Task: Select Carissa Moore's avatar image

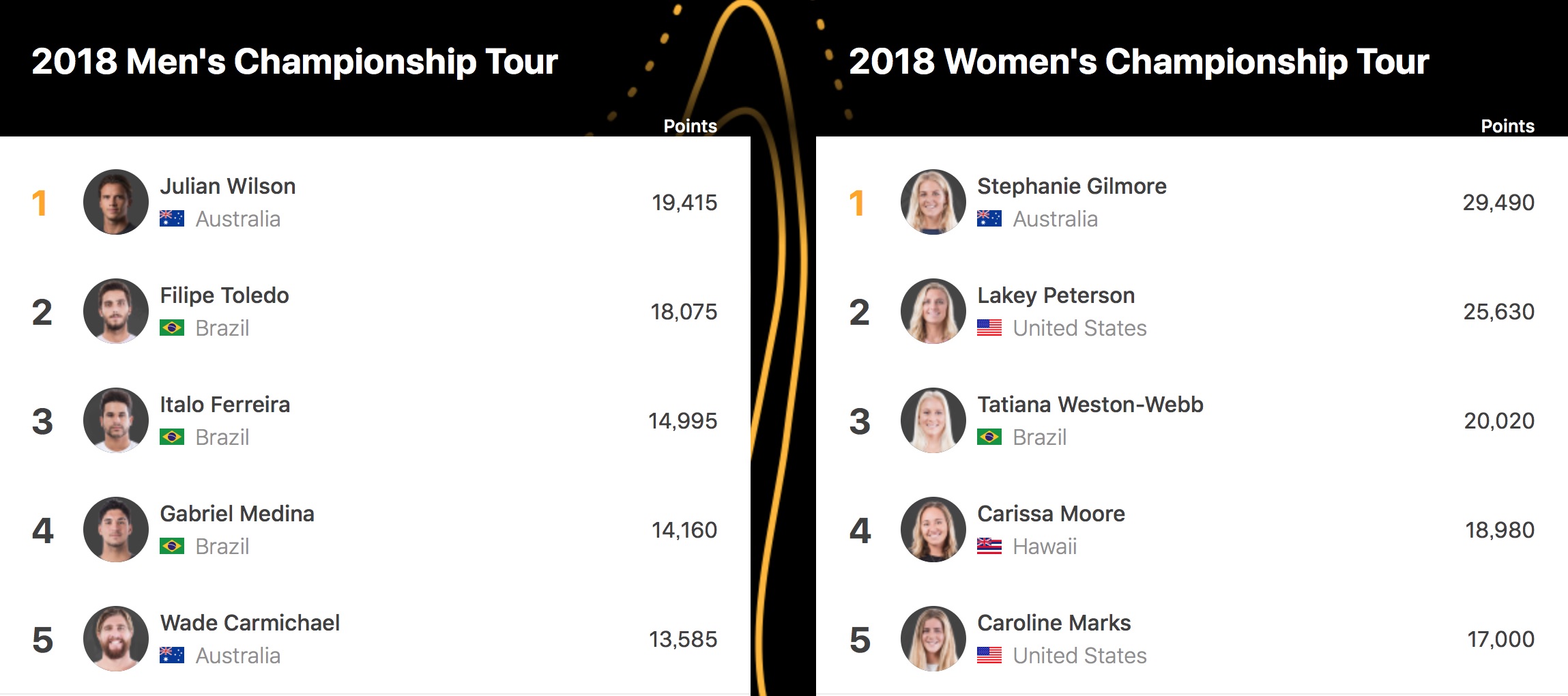Action: (x=933, y=530)
